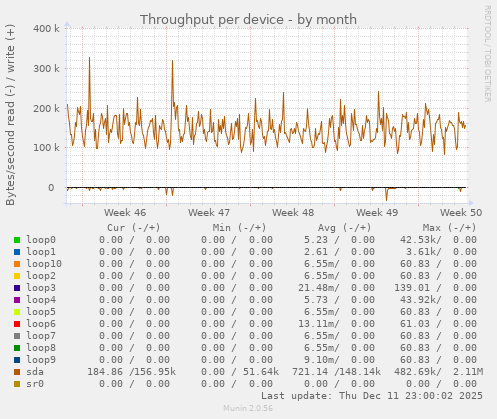Click the 'Week 47' axis label

click(209, 213)
